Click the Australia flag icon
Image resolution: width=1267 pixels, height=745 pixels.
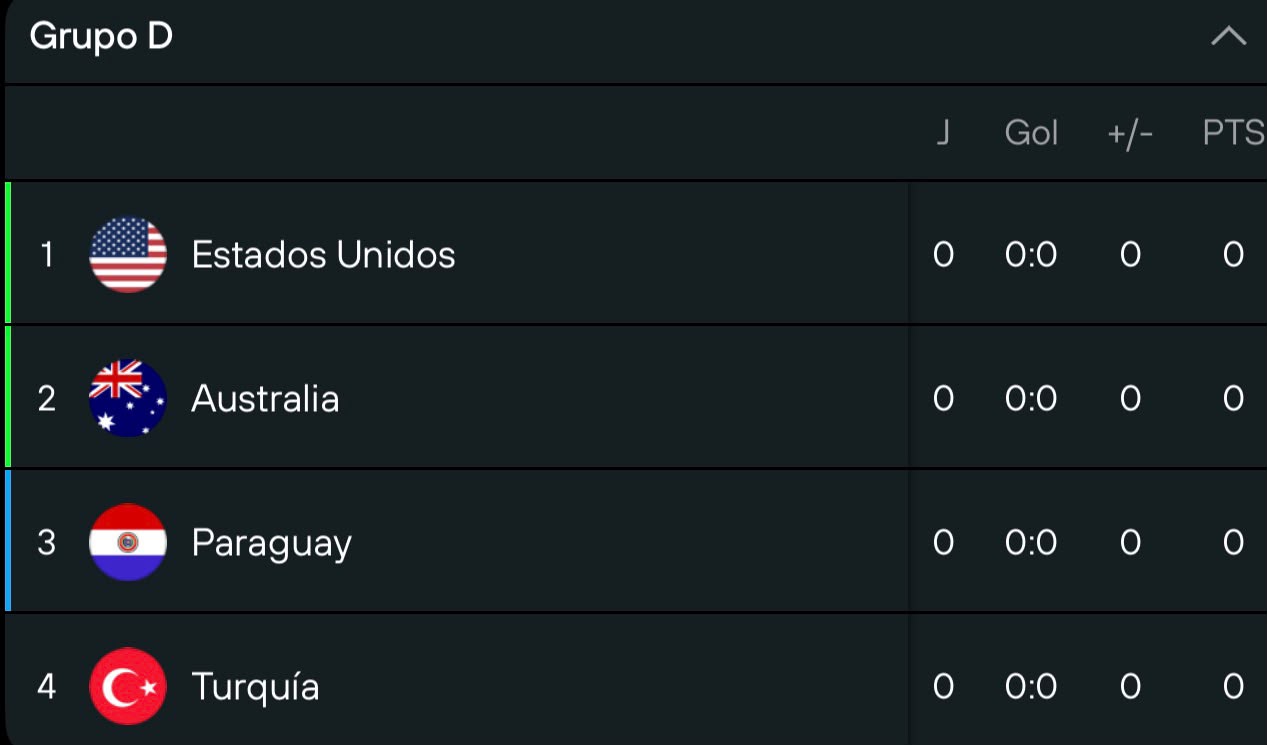[128, 398]
